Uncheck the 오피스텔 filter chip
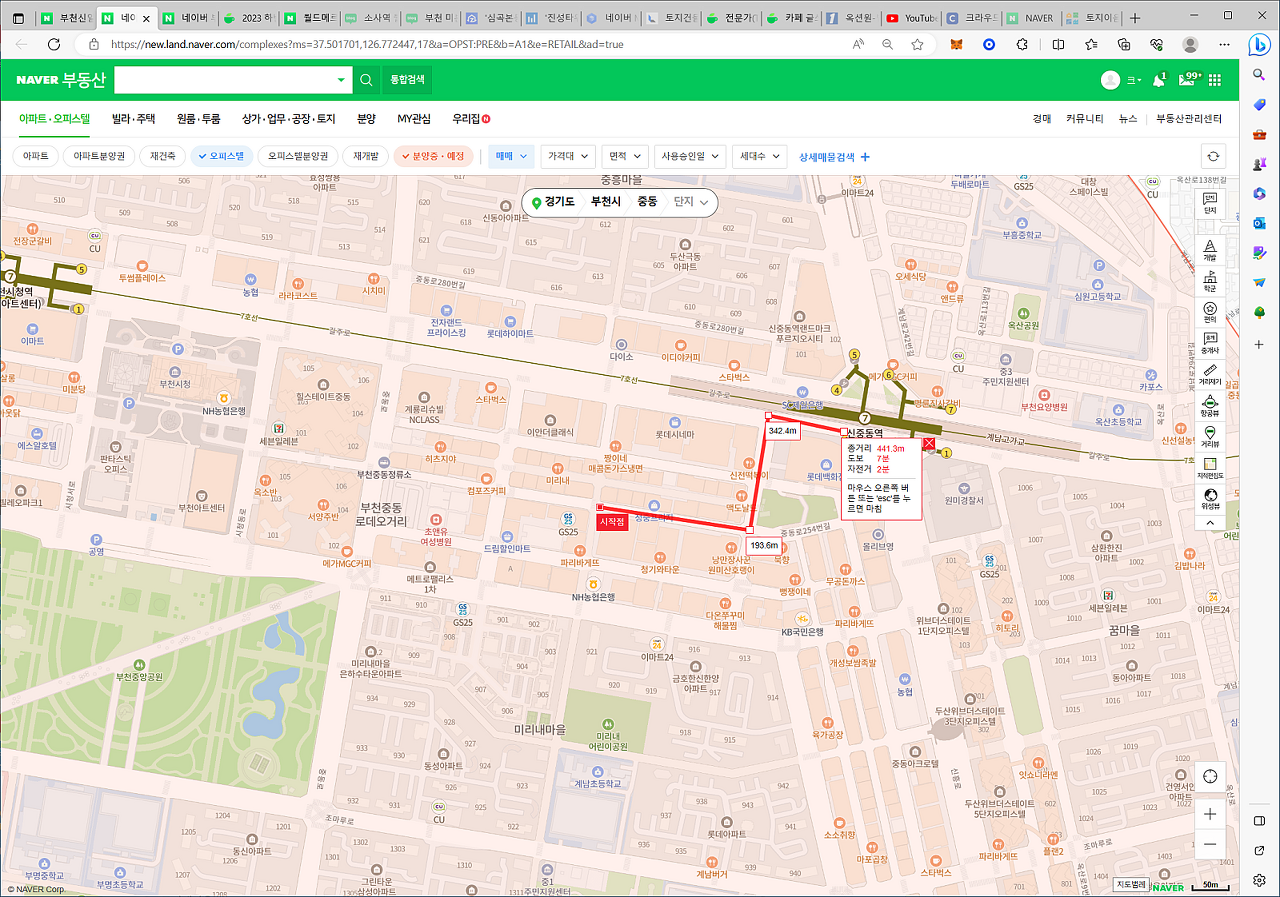The image size is (1280, 897). 221,156
